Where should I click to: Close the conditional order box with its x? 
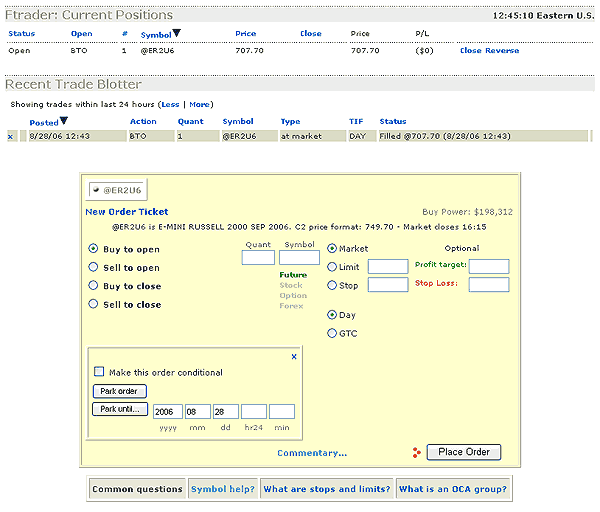(x=294, y=356)
